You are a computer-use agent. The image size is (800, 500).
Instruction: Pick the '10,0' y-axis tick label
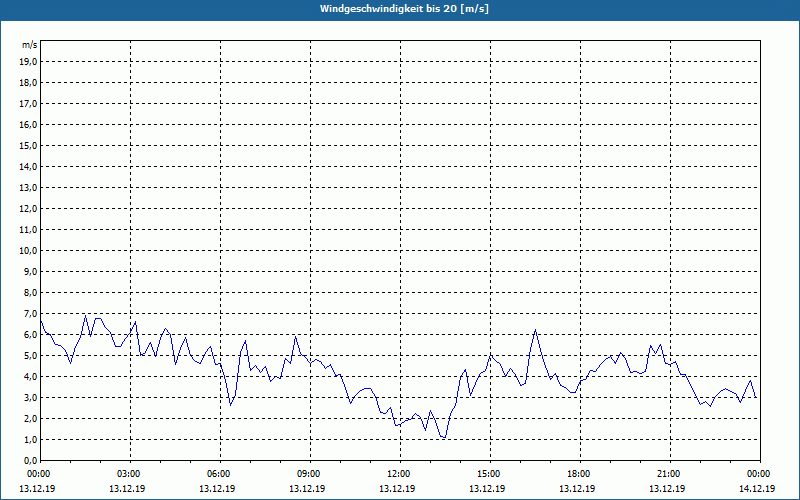point(28,251)
